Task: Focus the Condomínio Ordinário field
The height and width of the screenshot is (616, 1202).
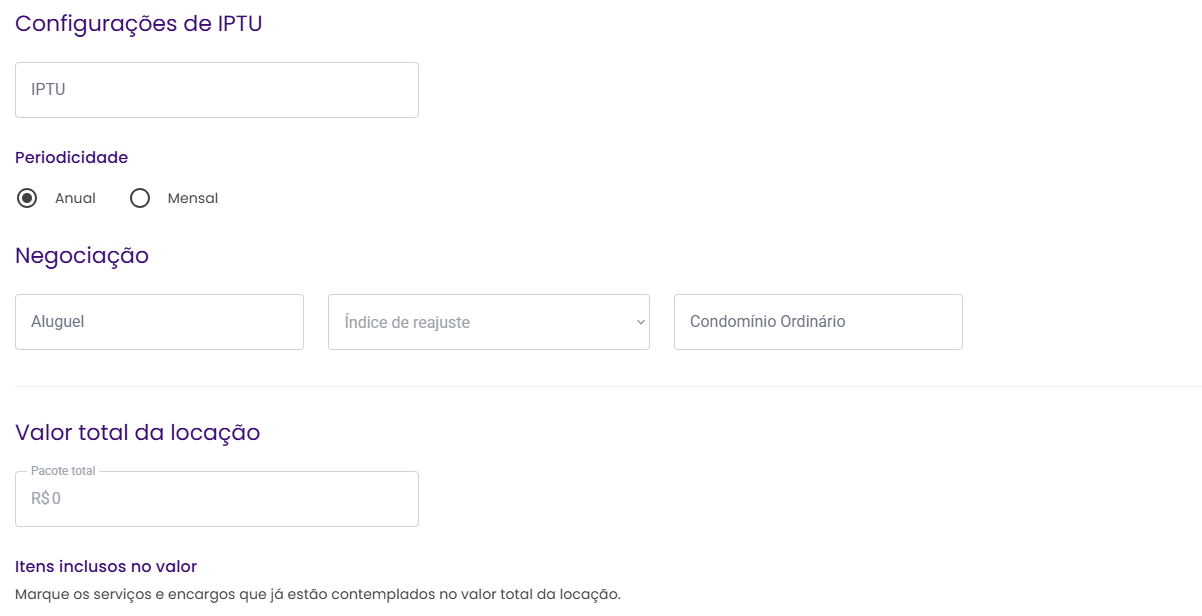Action: (x=818, y=322)
